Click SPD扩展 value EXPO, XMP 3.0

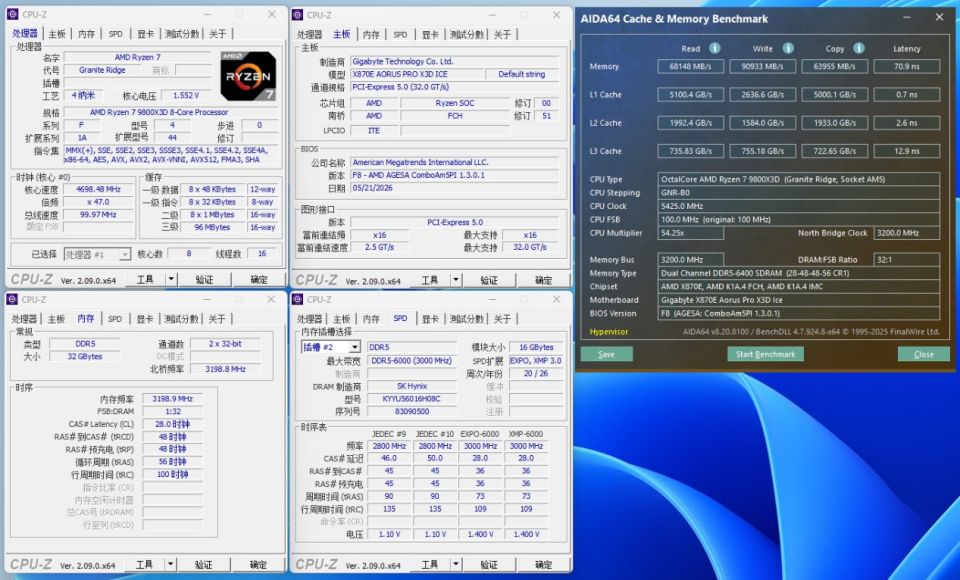(535, 361)
